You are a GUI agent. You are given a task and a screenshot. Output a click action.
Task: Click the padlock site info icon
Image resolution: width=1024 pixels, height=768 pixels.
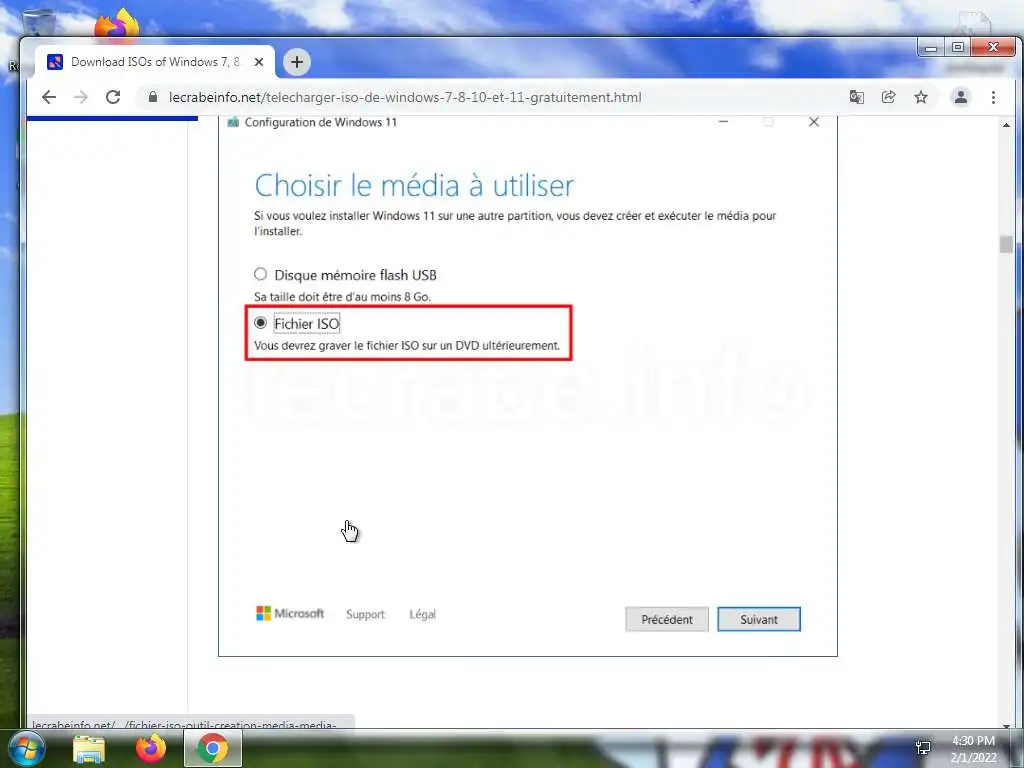153,97
